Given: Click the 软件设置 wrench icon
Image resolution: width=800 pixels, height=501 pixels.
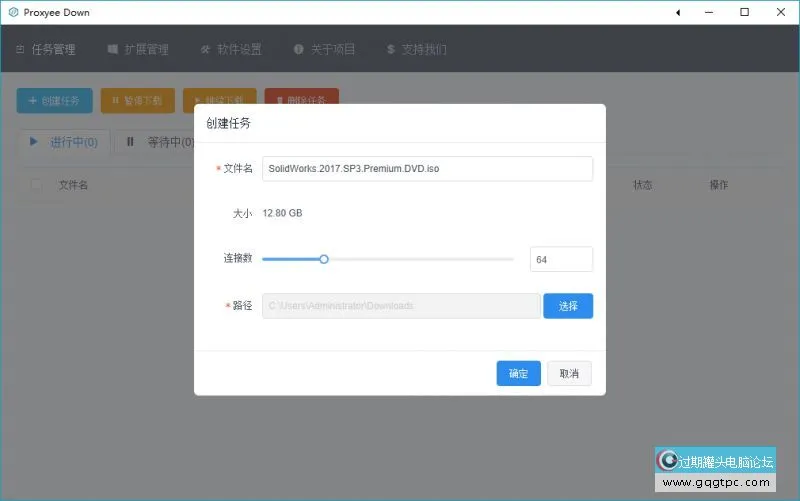Looking at the screenshot, I should pos(205,49).
